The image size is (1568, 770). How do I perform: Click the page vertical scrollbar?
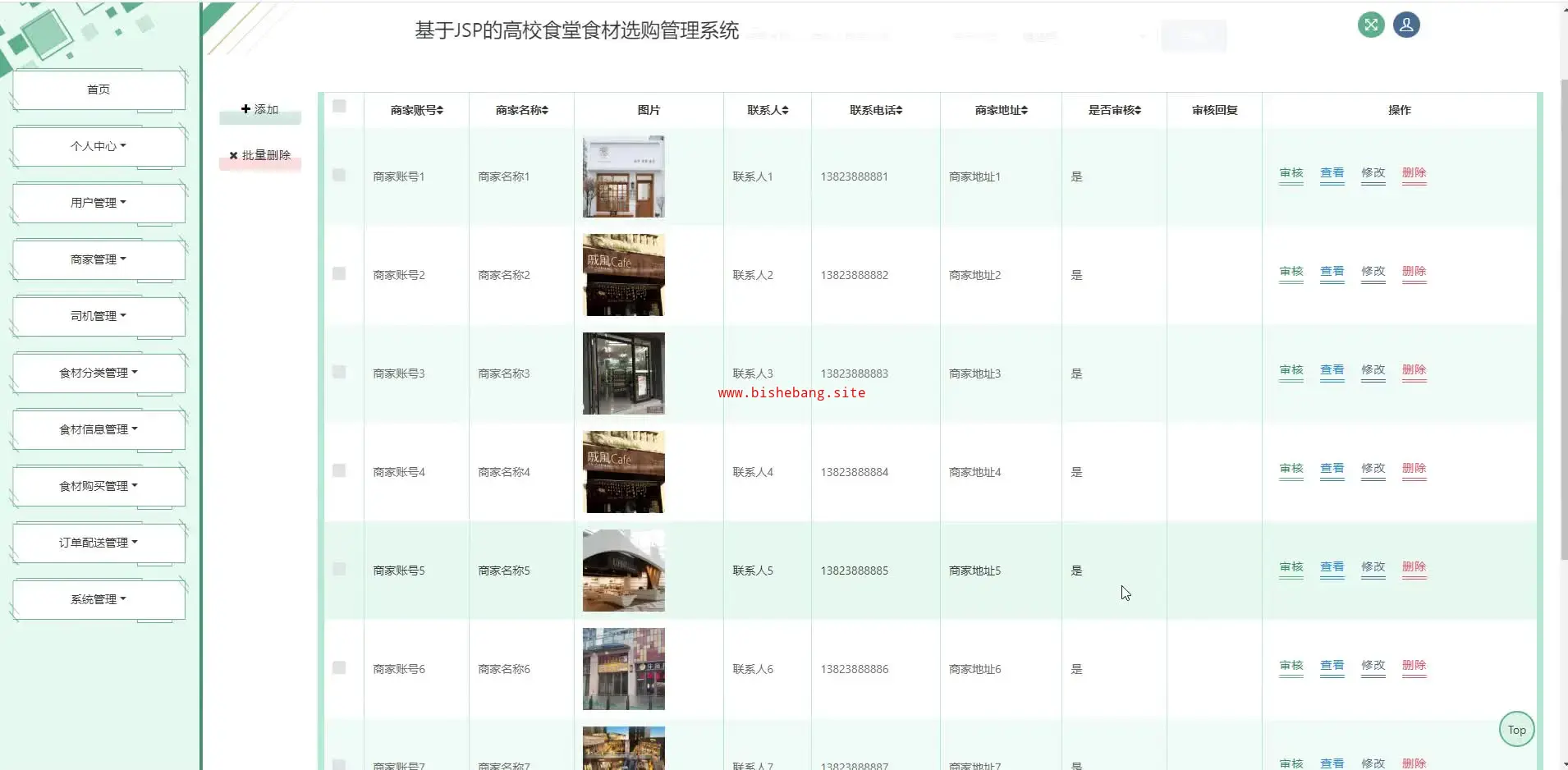pyautogui.click(x=1564, y=320)
